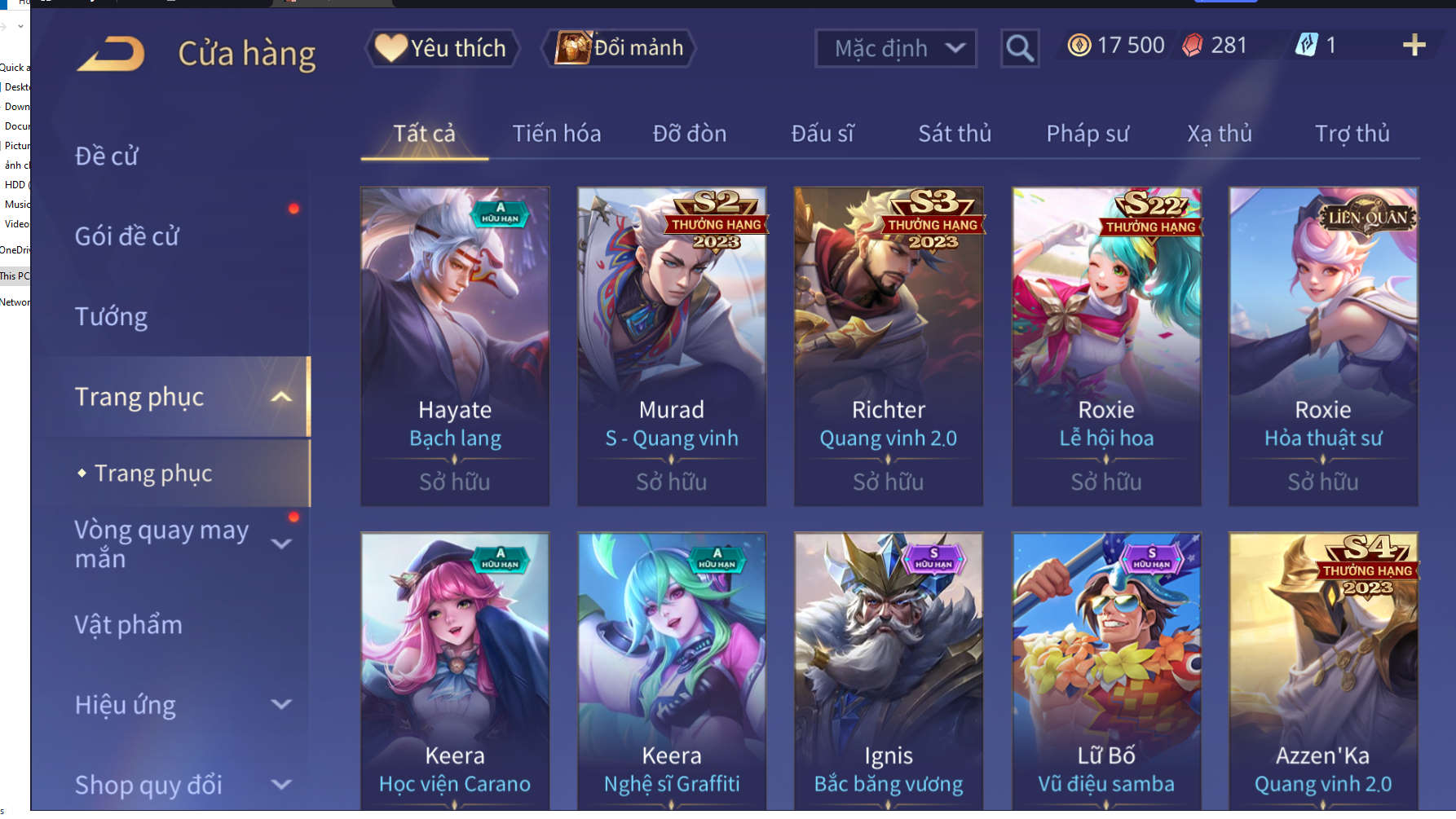
Task: Select the Hayate Bạch lang skin card
Action: 455,346
